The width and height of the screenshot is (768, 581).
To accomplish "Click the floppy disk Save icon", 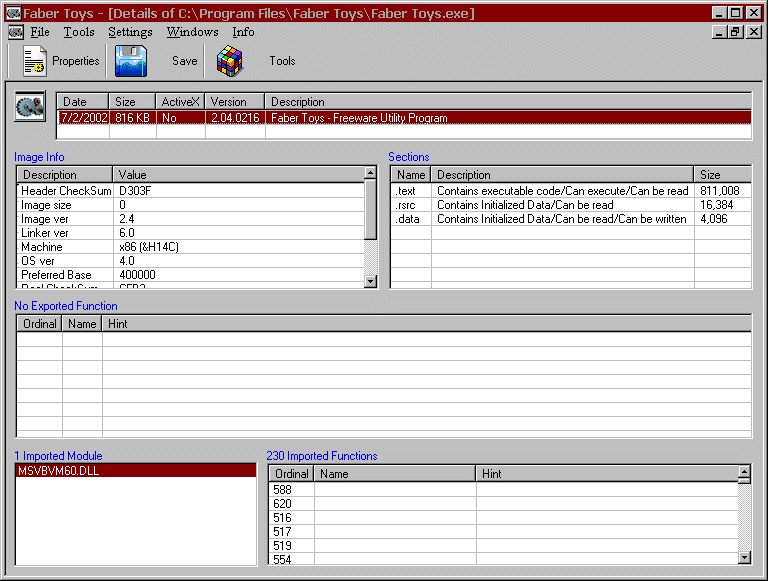I will [131, 61].
